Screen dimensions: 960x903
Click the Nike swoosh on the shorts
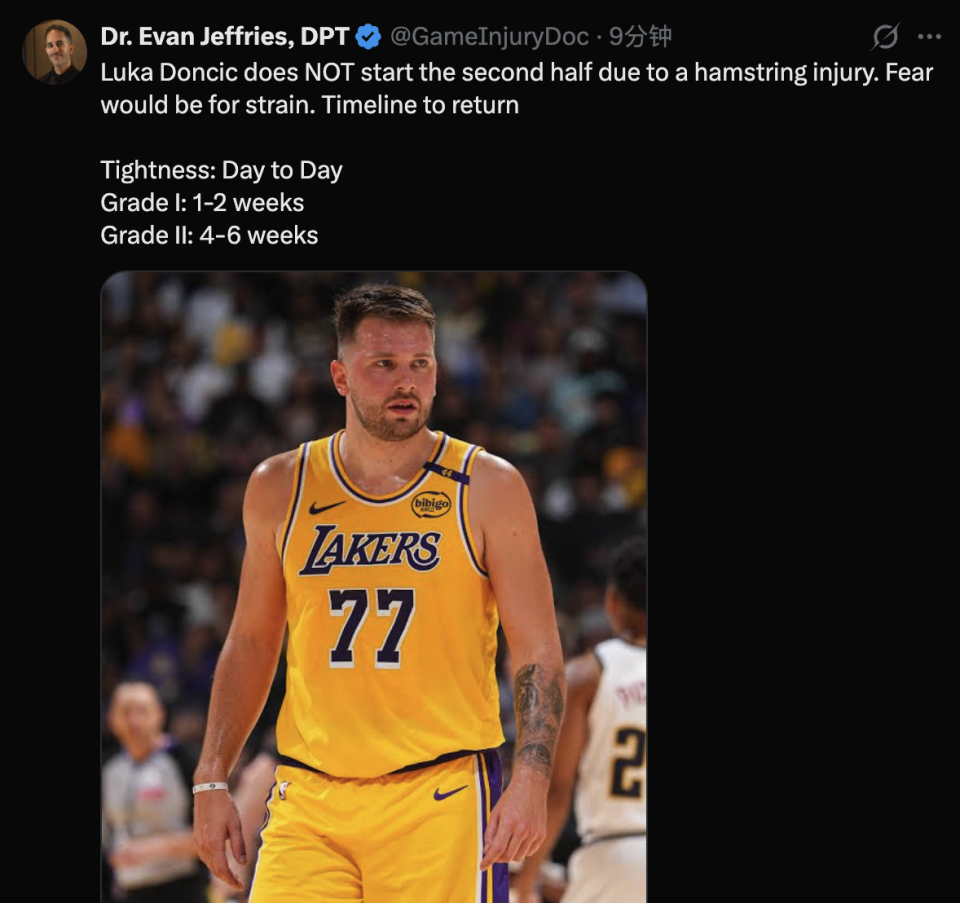pos(450,793)
